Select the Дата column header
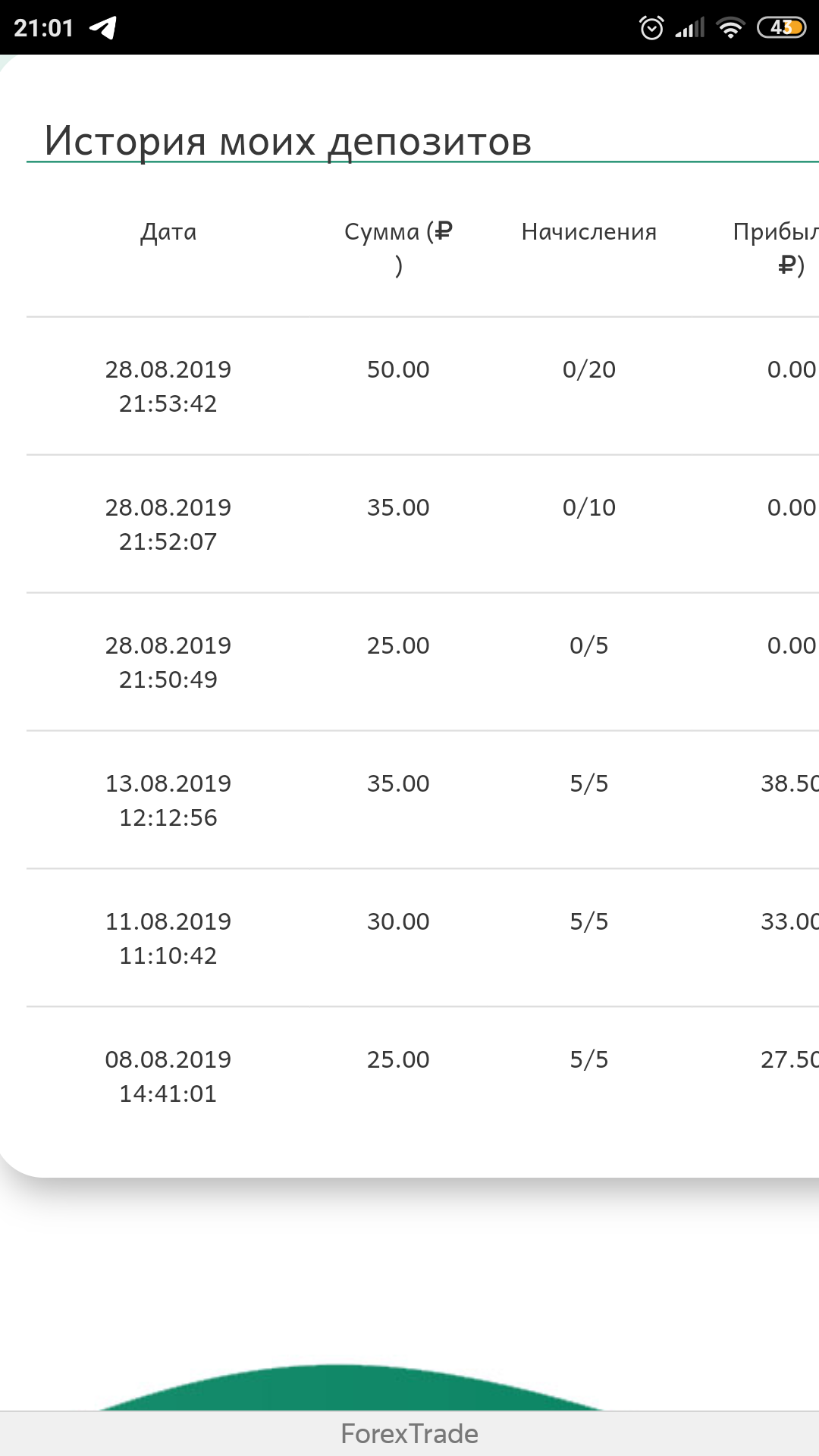Viewport: 819px width, 1456px height. tap(168, 231)
